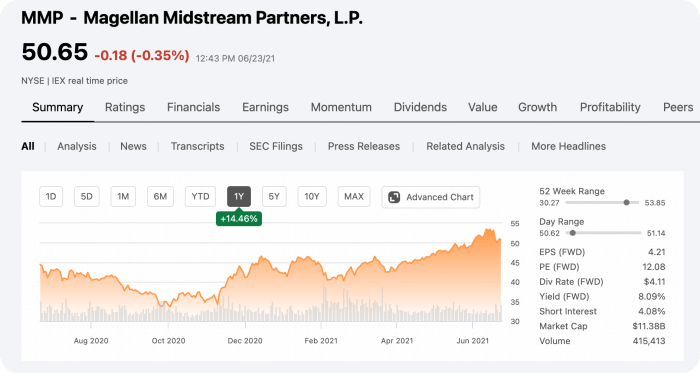Image resolution: width=700 pixels, height=373 pixels.
Task: Click the 52 Week Range slider marker
Action: pyautogui.click(x=626, y=203)
